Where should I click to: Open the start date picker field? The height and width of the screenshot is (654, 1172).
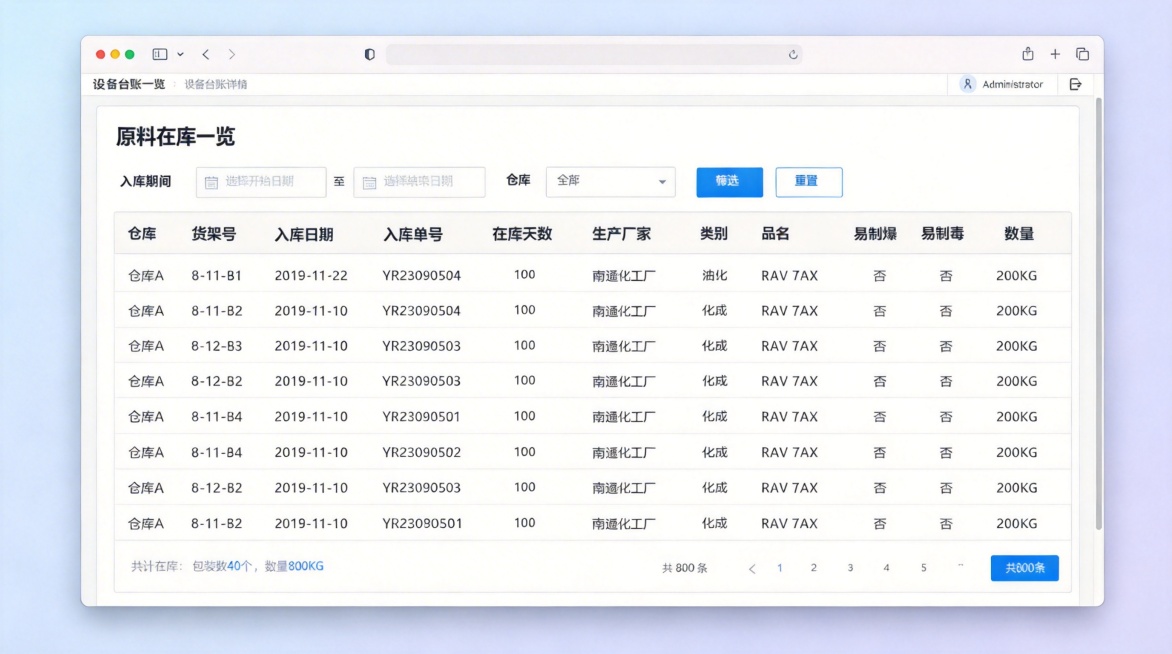pyautogui.click(x=261, y=182)
